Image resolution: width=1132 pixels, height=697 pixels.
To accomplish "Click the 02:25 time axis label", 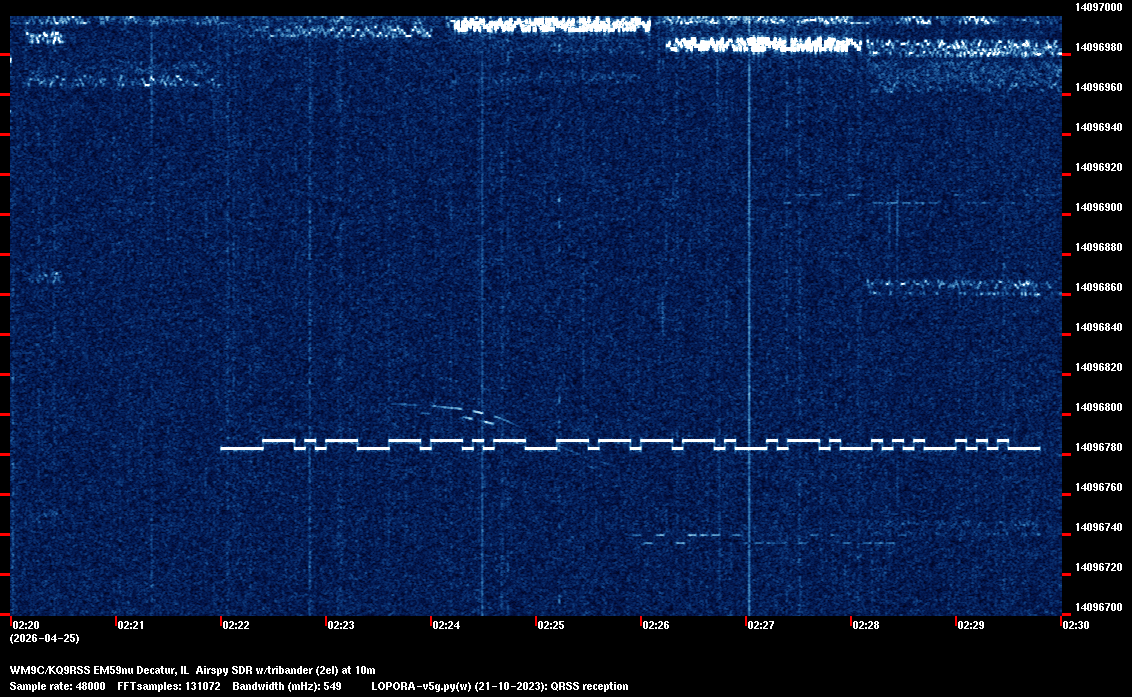I will 551,625.
